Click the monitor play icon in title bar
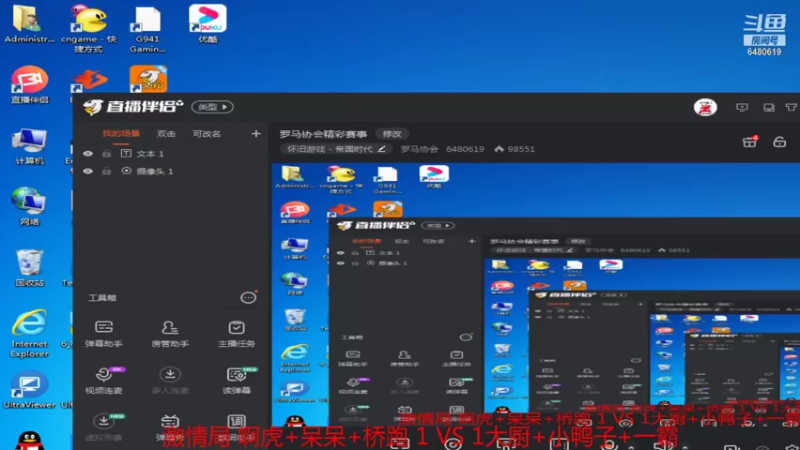This screenshot has height=450, width=800. pos(742,107)
